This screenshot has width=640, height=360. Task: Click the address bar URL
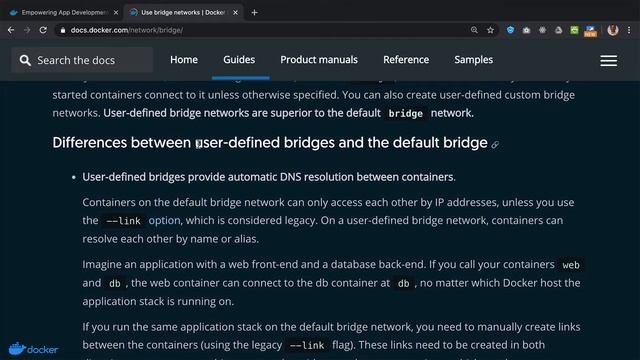pos(127,30)
